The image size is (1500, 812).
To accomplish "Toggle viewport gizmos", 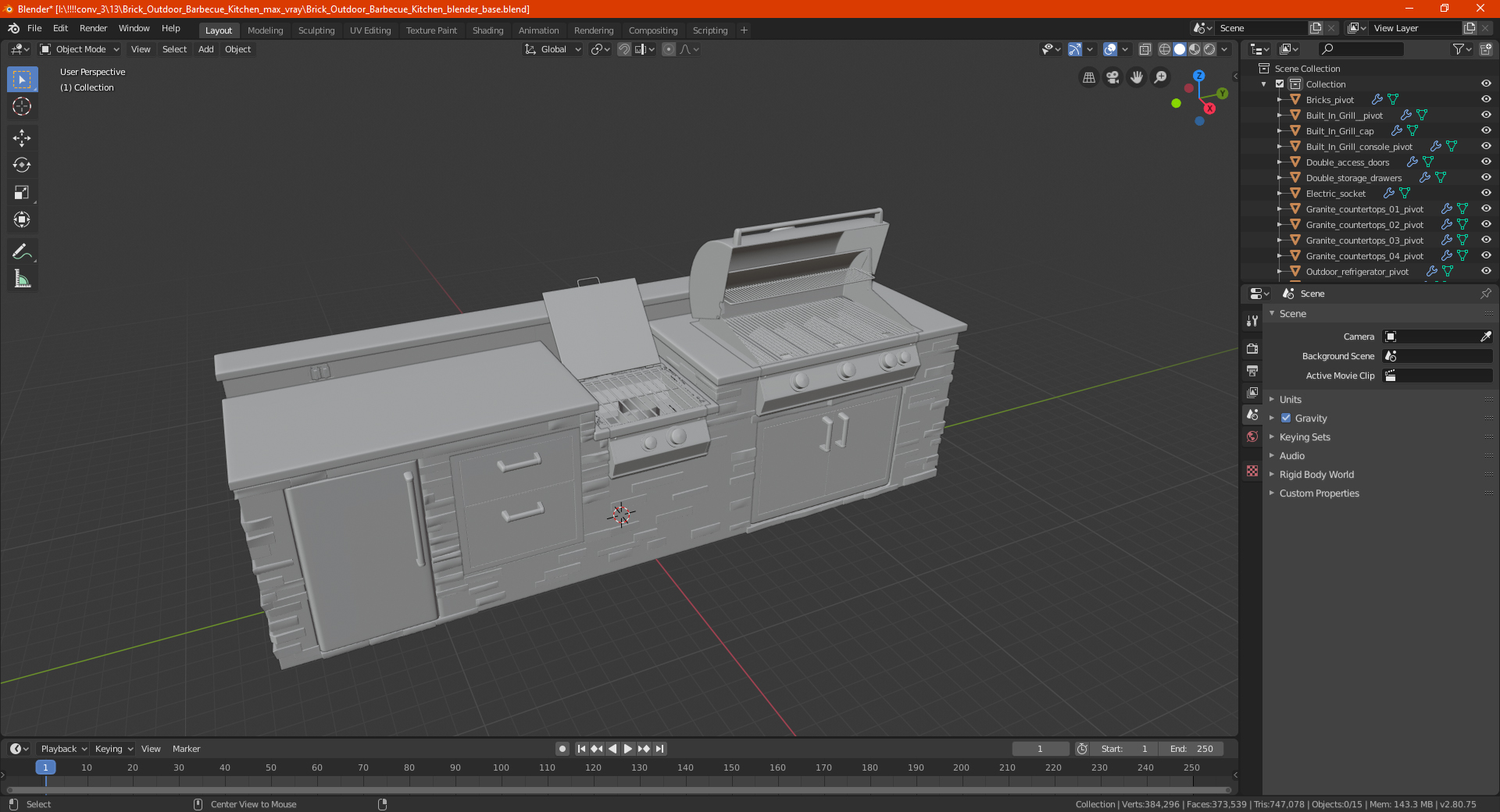I will click(x=1075, y=49).
